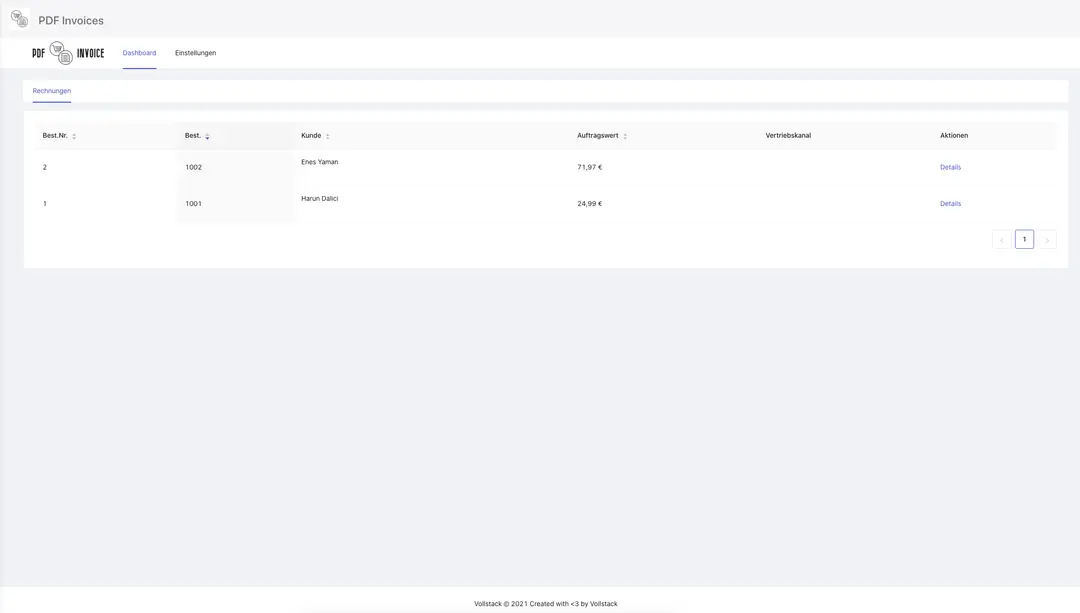
Task: Open the Dashboard tab
Action: 139,53
